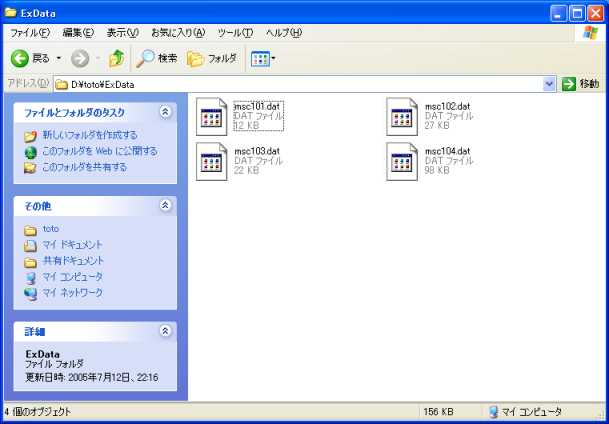This screenshot has height=424, width=609.
Task: Click 新しいフォルダを作成する link
Action: pos(90,135)
